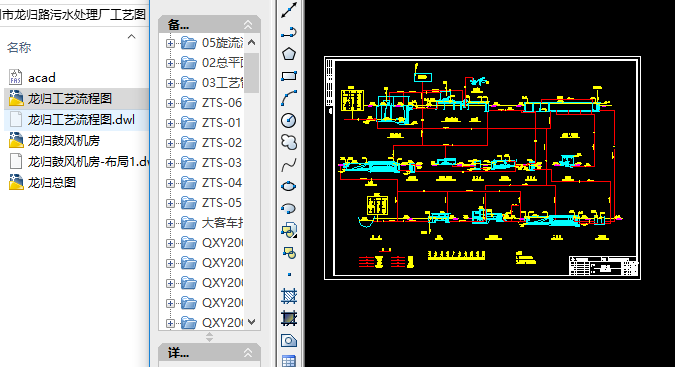
Task: Select the Ellipse Arc tool
Action: tap(289, 208)
